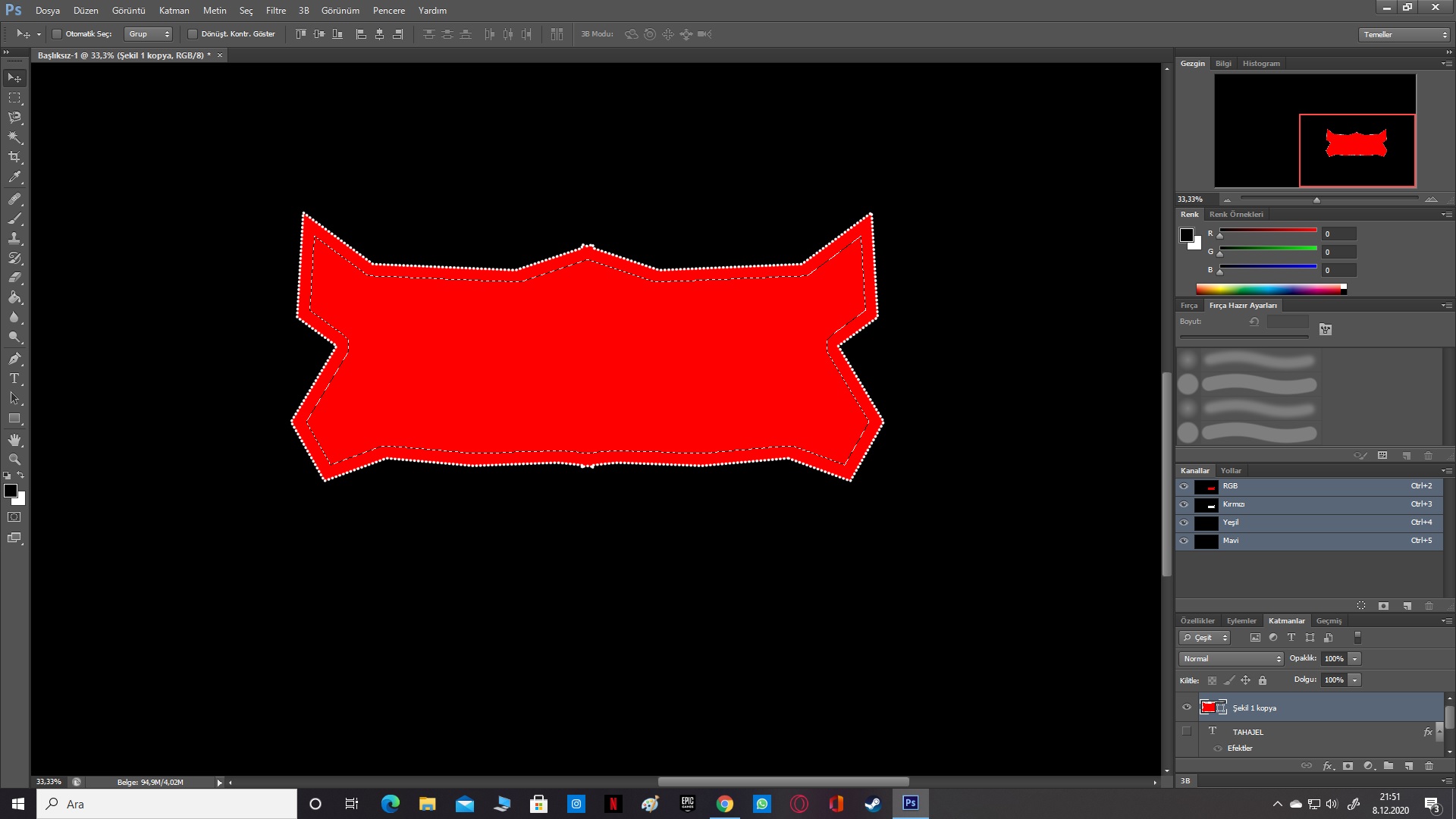Enable Otomatik Seç checkbox
This screenshot has width=1456, height=819.
pos(57,34)
